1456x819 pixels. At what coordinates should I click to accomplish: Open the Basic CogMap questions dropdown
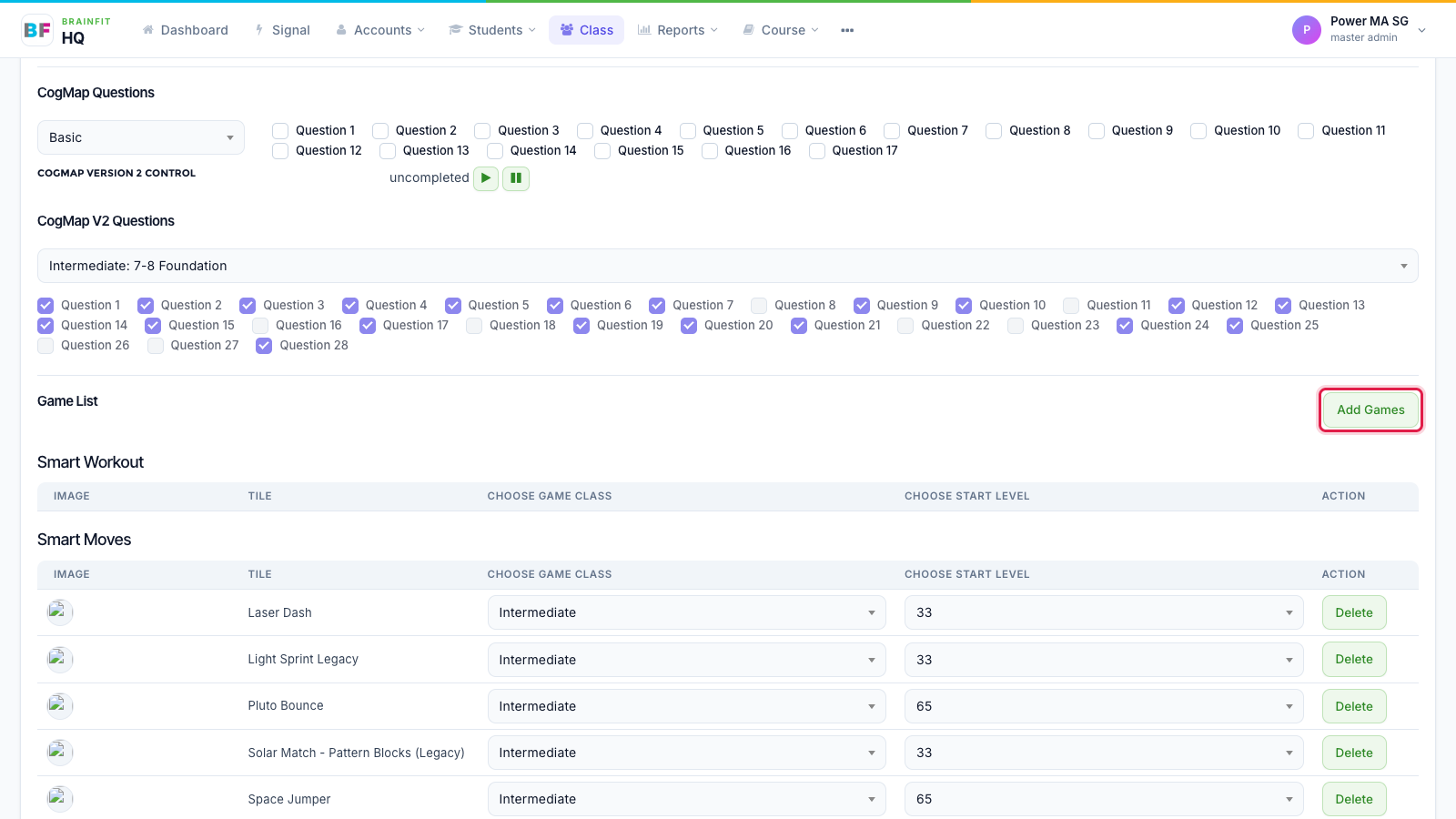(x=141, y=137)
